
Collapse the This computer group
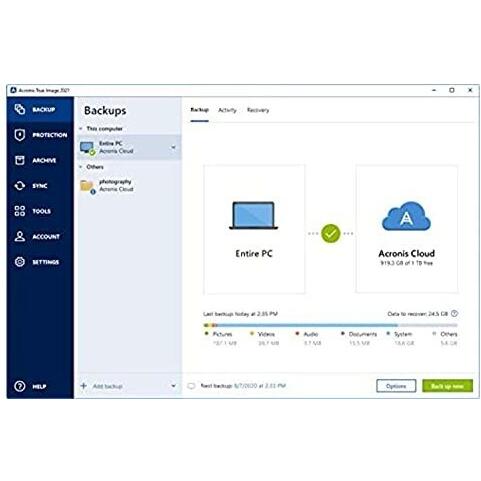point(80,129)
